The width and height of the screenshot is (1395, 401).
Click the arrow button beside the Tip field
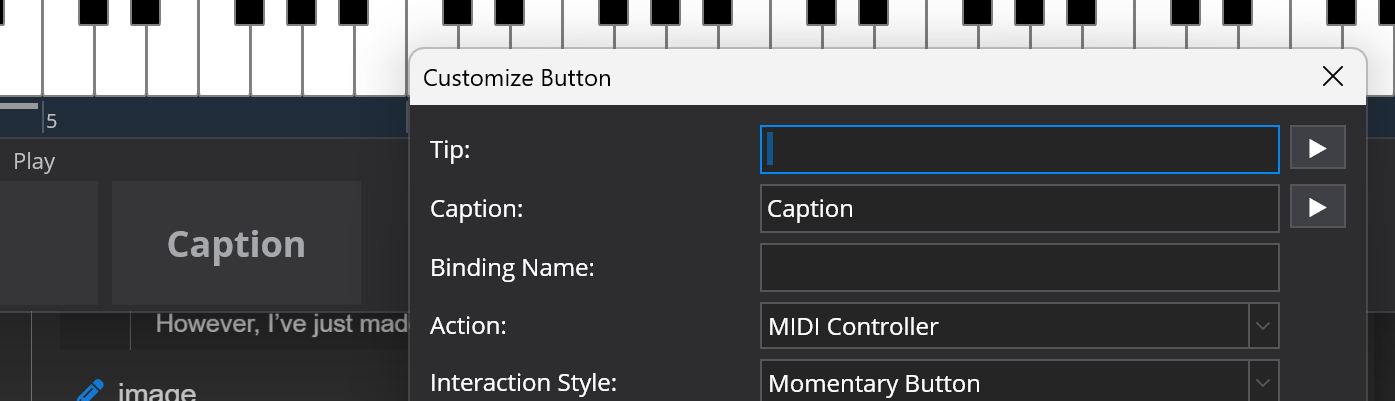[x=1317, y=148]
